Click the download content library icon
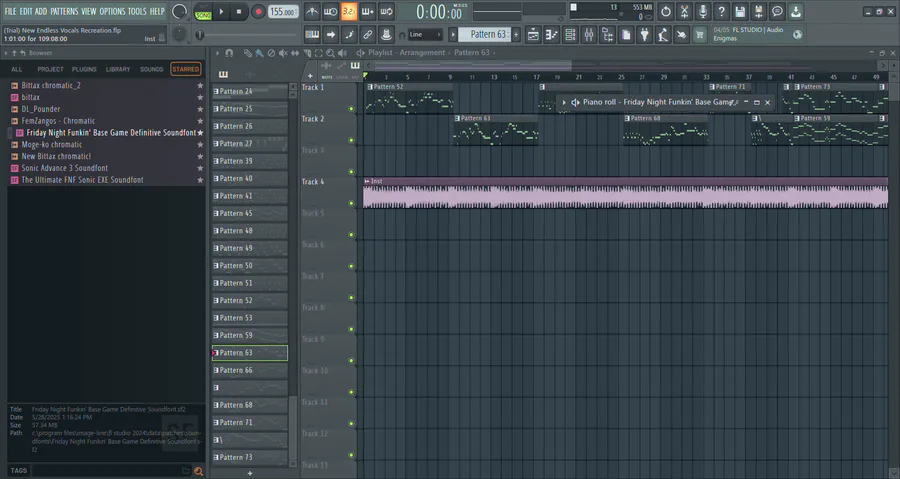The image size is (900, 479). pos(796,11)
